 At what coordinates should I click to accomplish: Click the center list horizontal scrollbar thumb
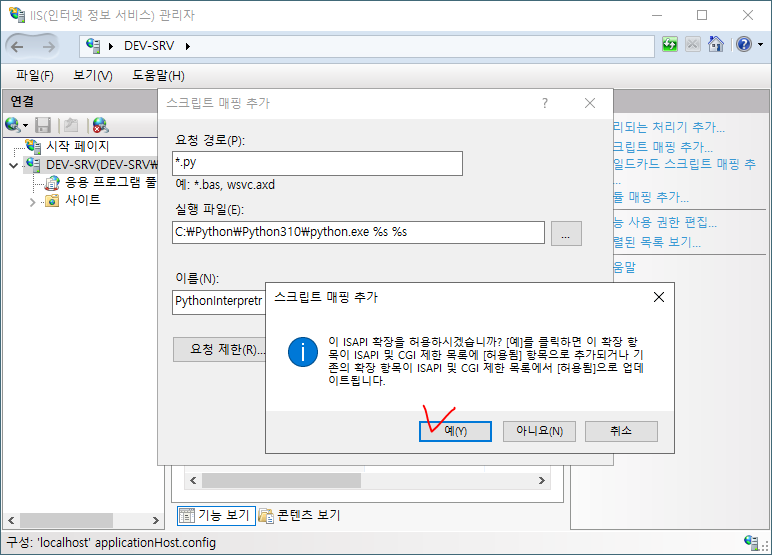tap(281, 481)
